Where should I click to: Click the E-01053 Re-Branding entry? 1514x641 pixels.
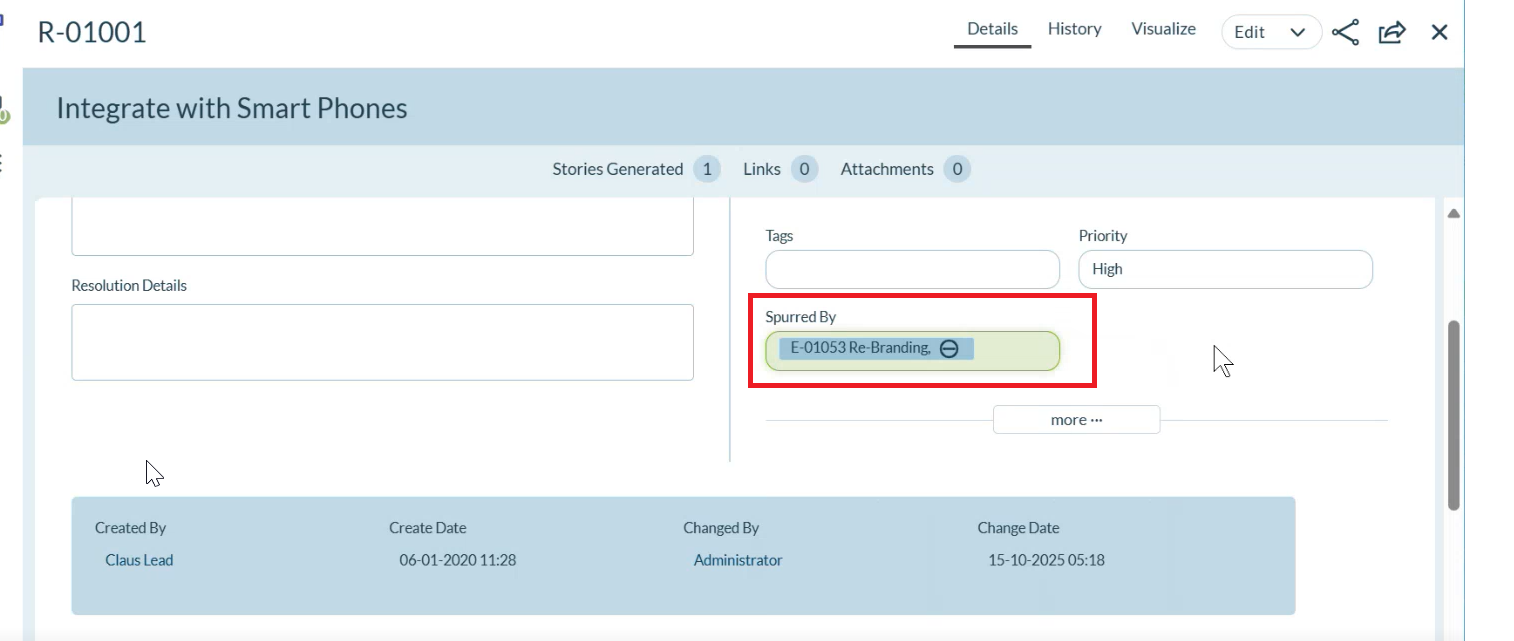[859, 348]
